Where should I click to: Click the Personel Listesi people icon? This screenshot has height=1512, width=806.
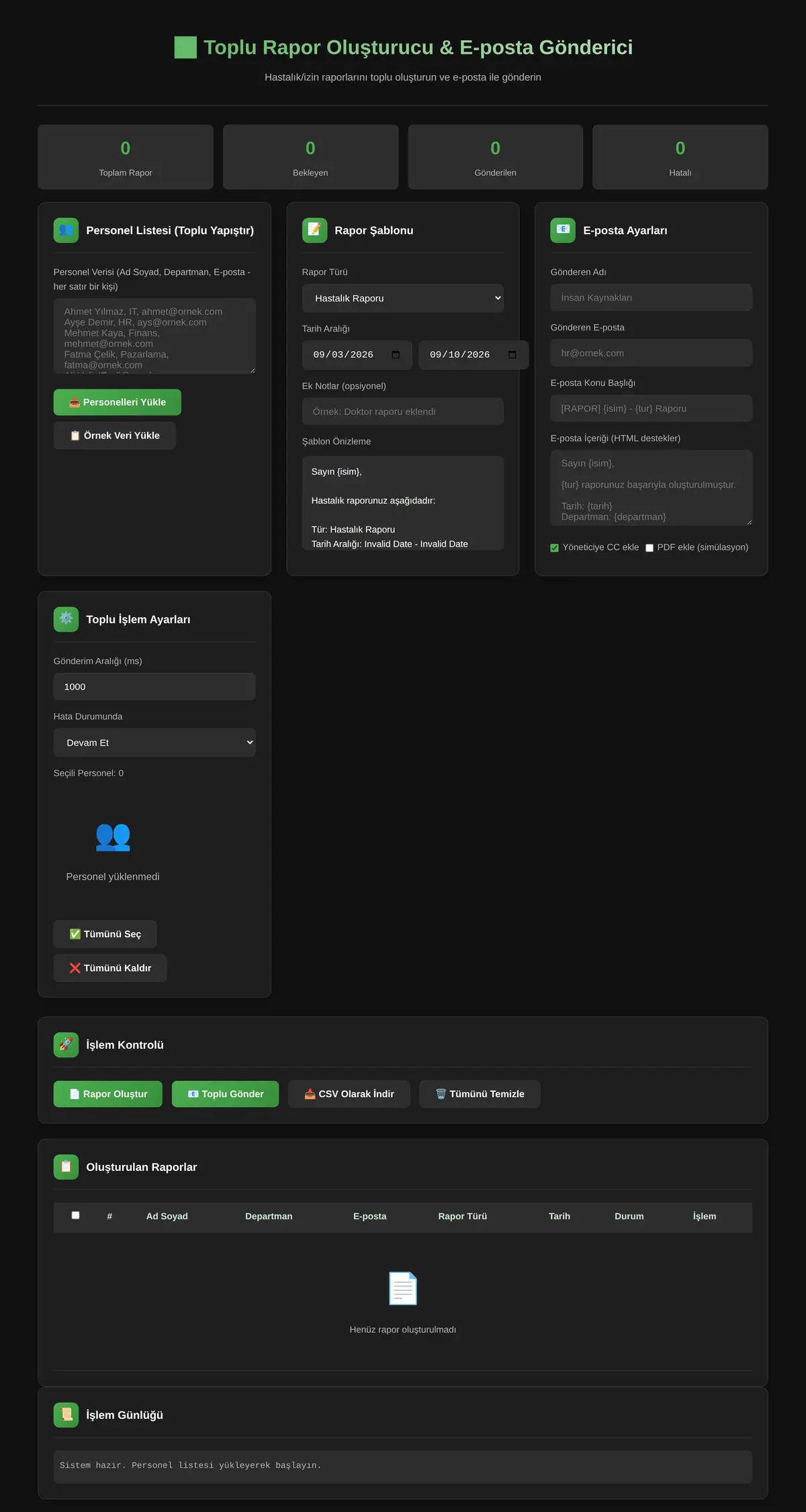[66, 230]
